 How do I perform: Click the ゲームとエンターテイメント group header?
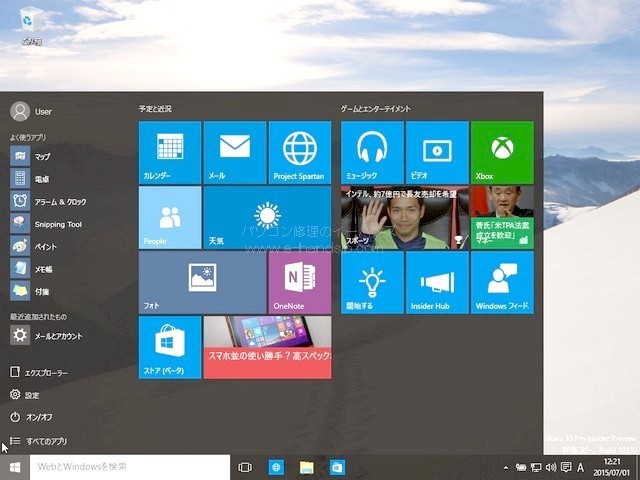point(376,109)
